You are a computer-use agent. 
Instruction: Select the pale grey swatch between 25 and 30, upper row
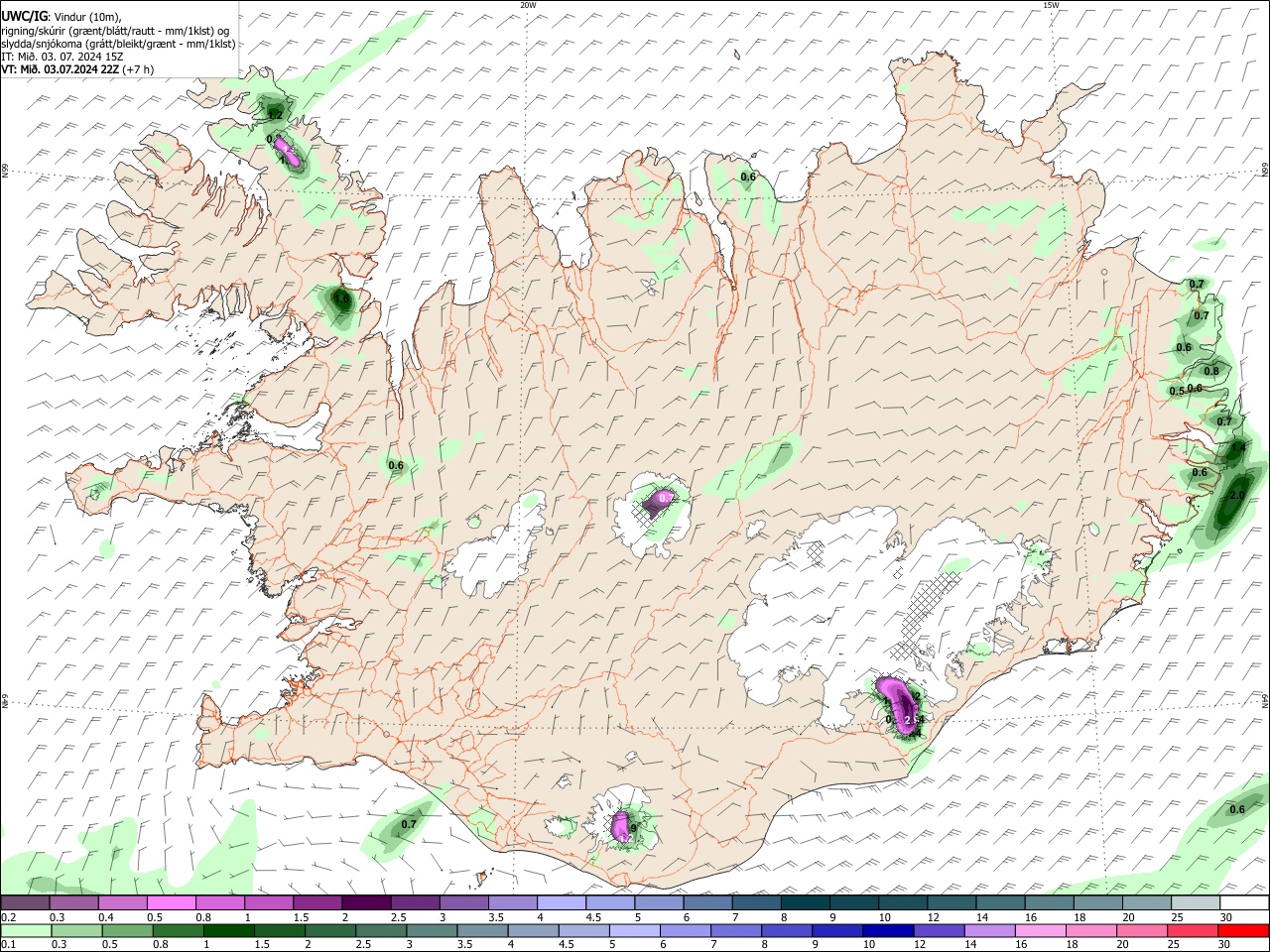1194,902
